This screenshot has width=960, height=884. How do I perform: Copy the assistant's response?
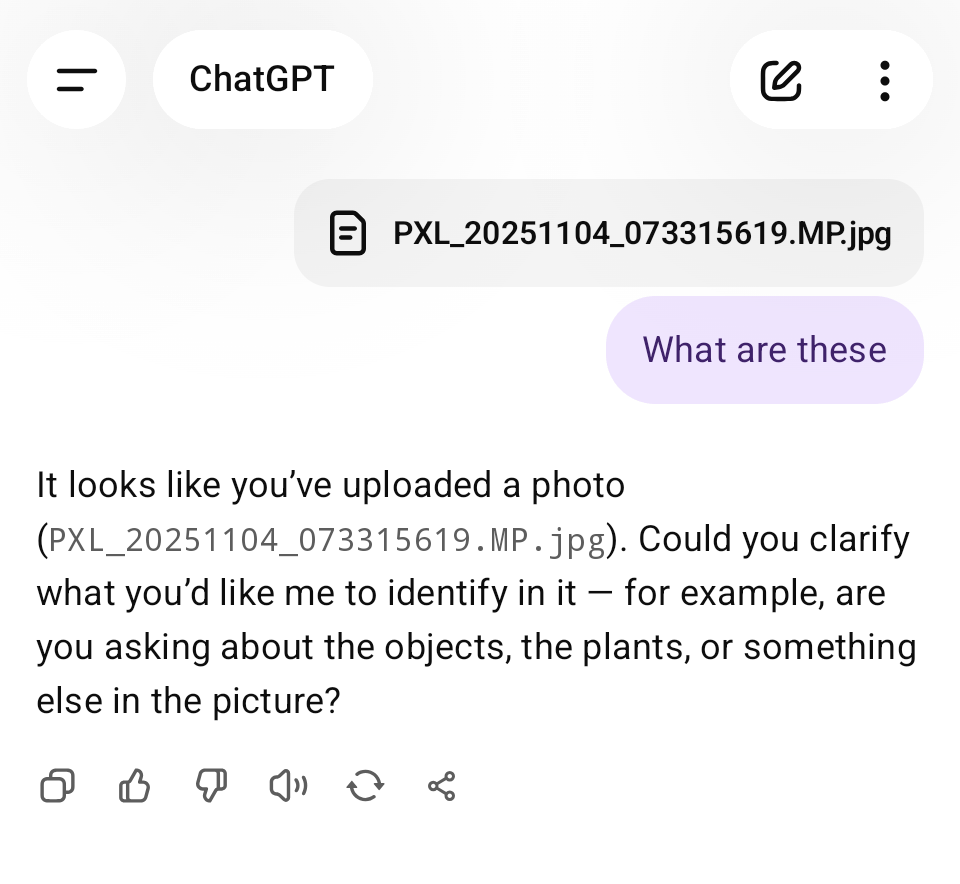coord(57,787)
